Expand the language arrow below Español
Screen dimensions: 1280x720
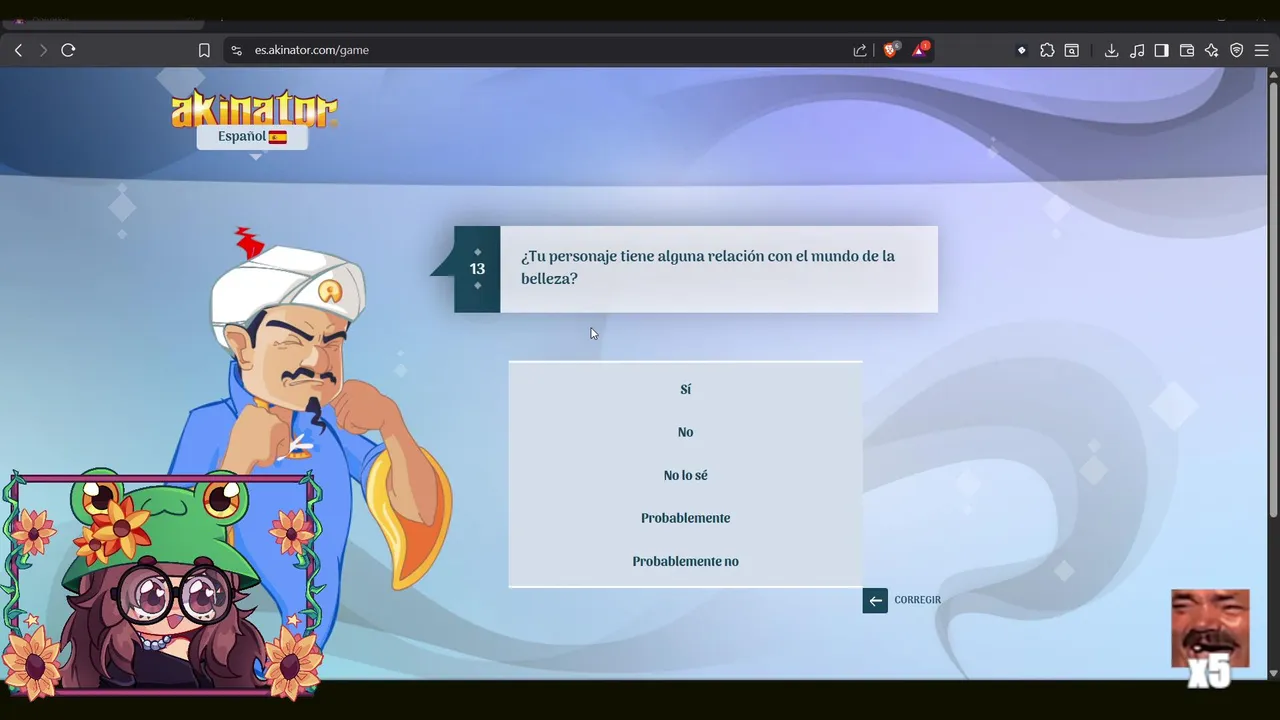[255, 157]
